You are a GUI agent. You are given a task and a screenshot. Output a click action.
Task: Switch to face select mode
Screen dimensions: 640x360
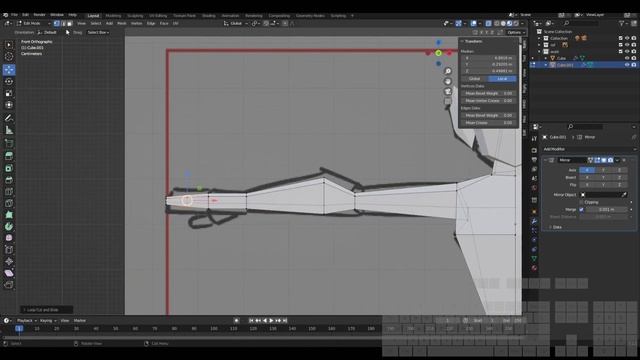pos(70,23)
